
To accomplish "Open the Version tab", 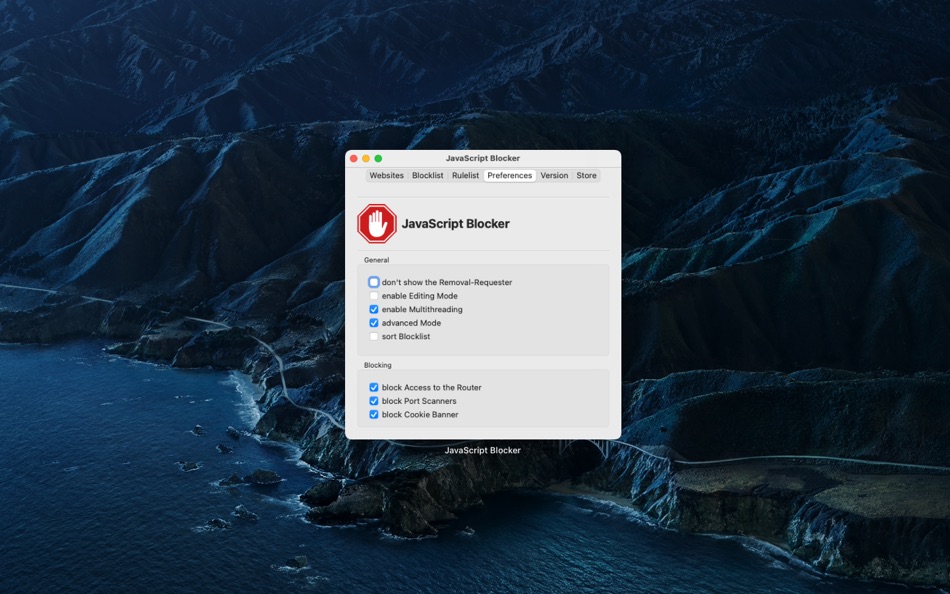I will coord(554,175).
